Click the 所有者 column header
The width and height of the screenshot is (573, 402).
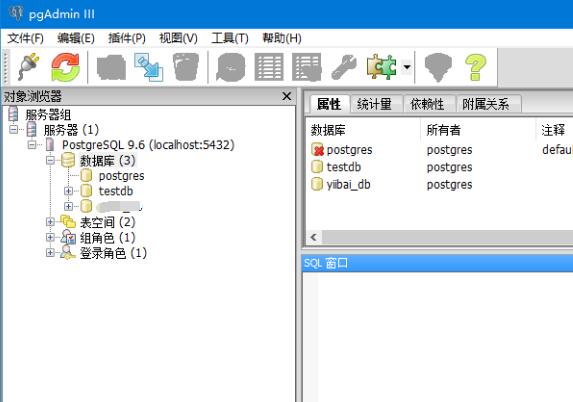tap(478, 130)
